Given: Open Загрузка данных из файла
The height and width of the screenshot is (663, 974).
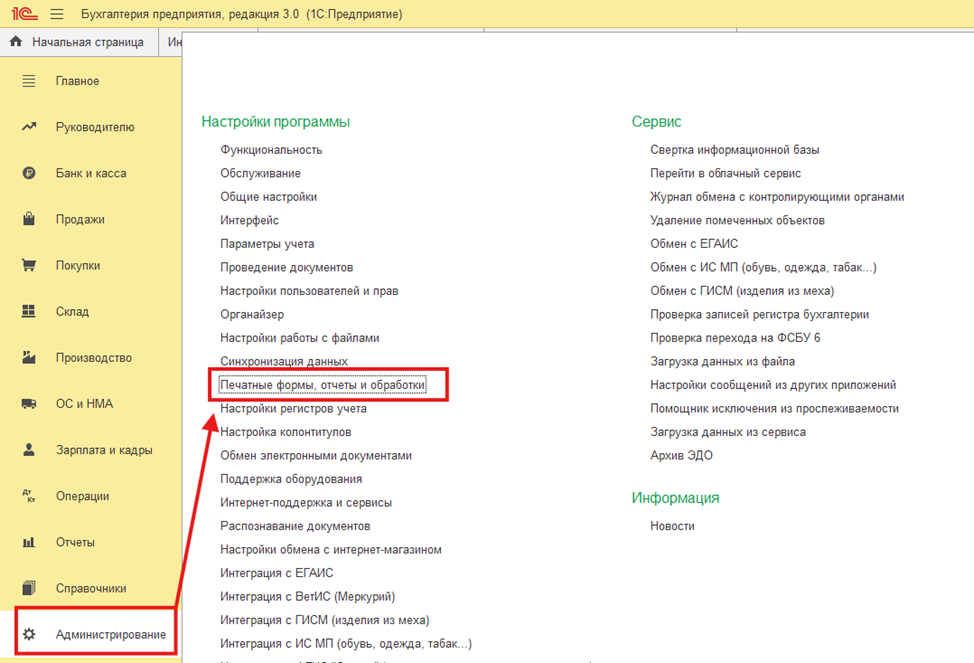Looking at the screenshot, I should pos(722,361).
